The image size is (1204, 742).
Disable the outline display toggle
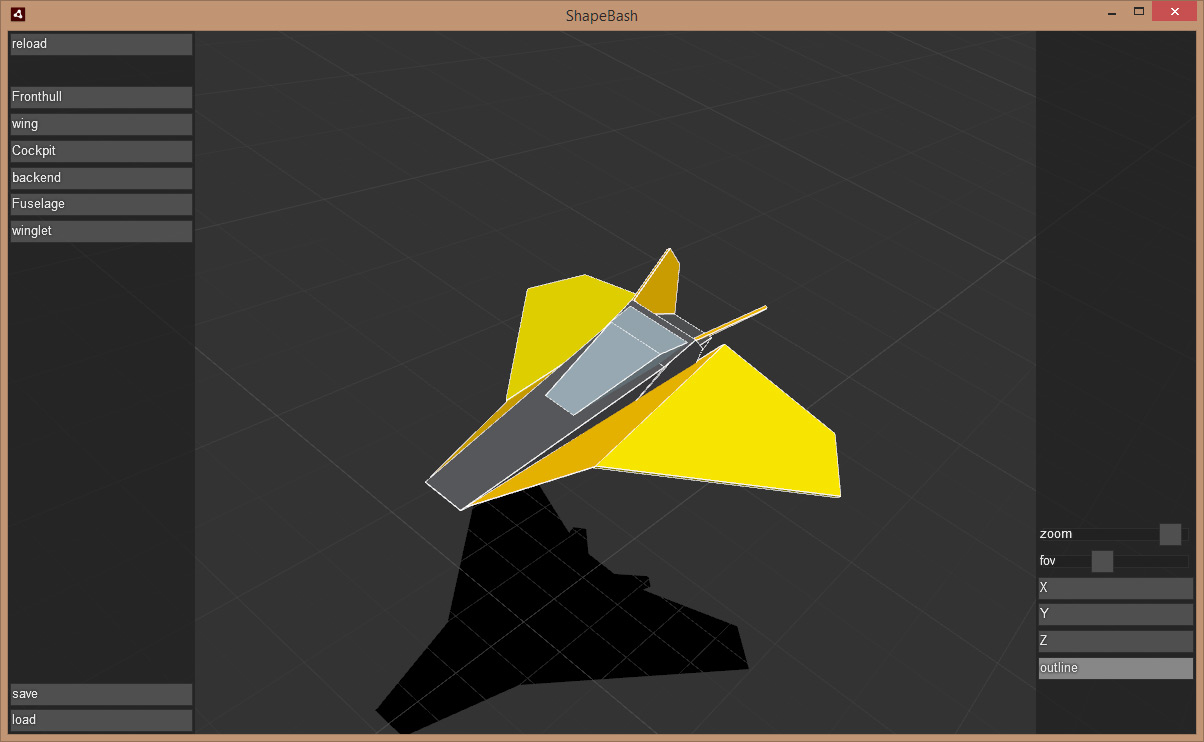pos(1115,668)
